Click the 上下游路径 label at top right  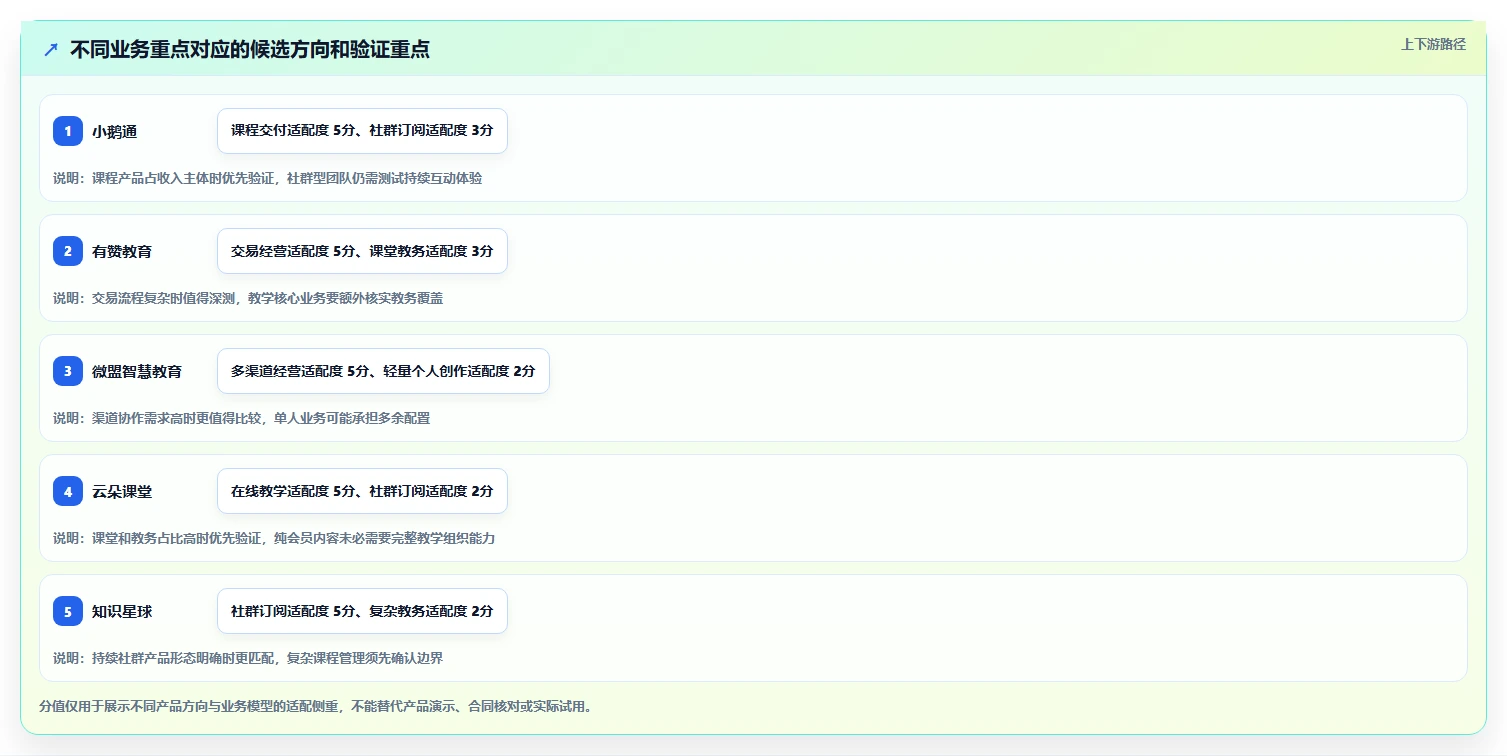[x=1433, y=44]
